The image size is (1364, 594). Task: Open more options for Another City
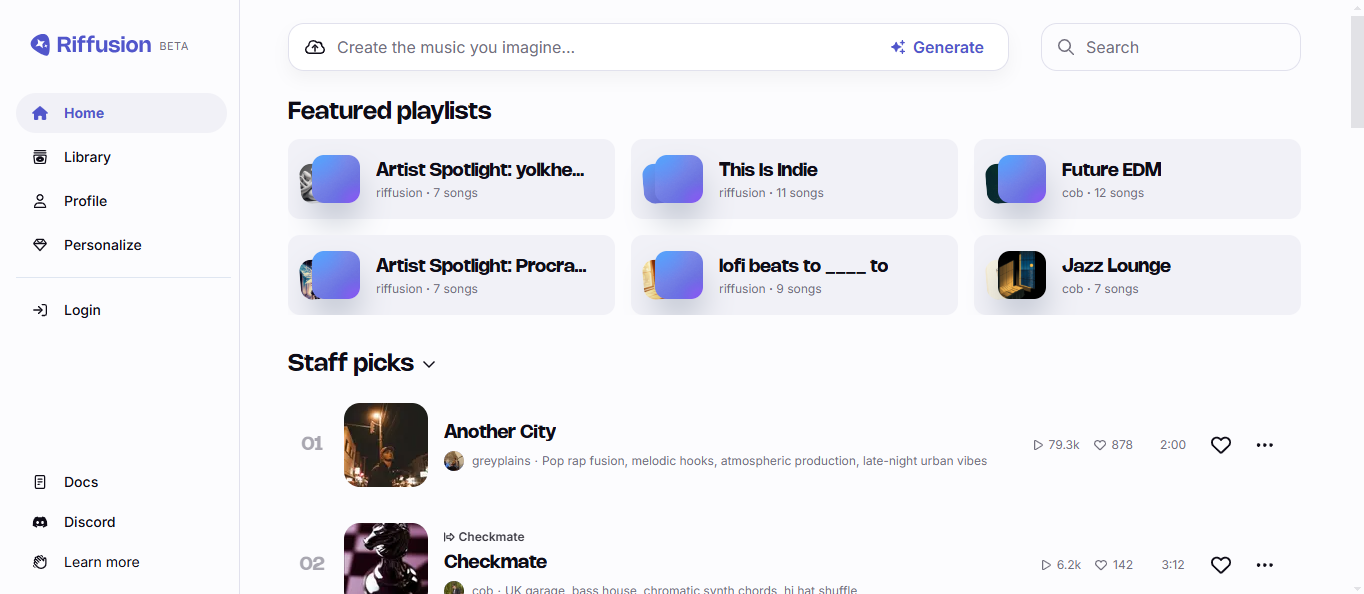click(x=1265, y=445)
